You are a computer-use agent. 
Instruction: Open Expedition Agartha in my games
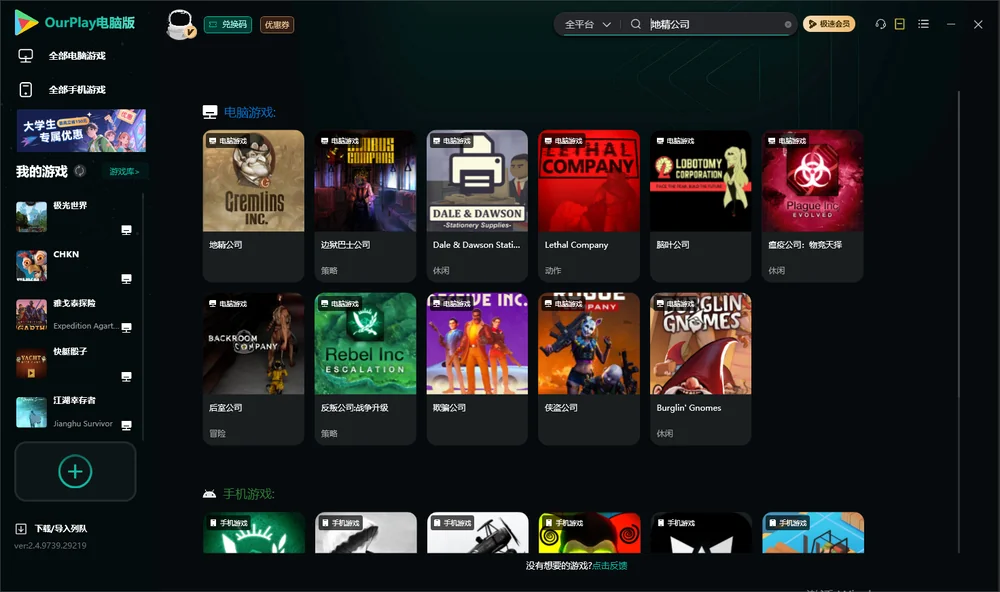coord(75,314)
